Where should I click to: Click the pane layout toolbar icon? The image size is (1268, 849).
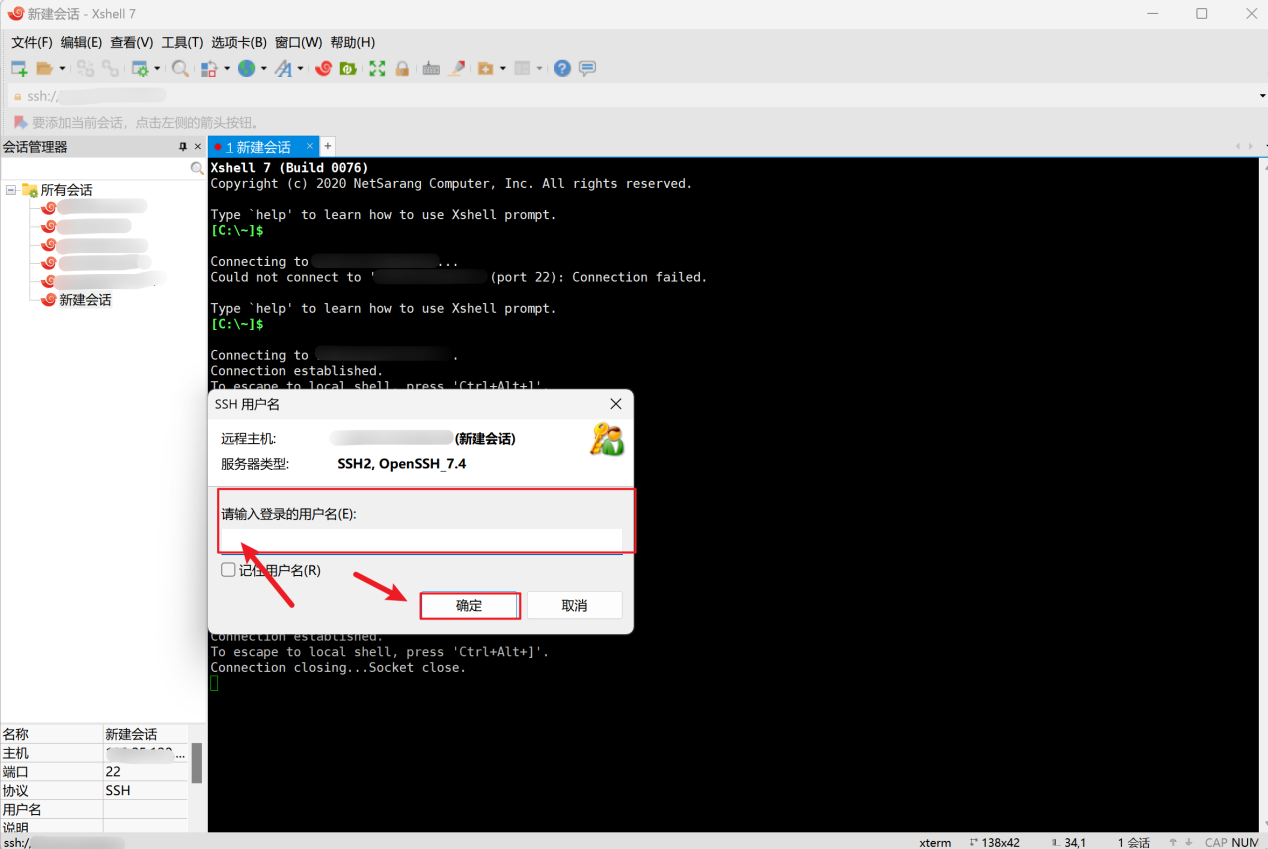coord(522,68)
